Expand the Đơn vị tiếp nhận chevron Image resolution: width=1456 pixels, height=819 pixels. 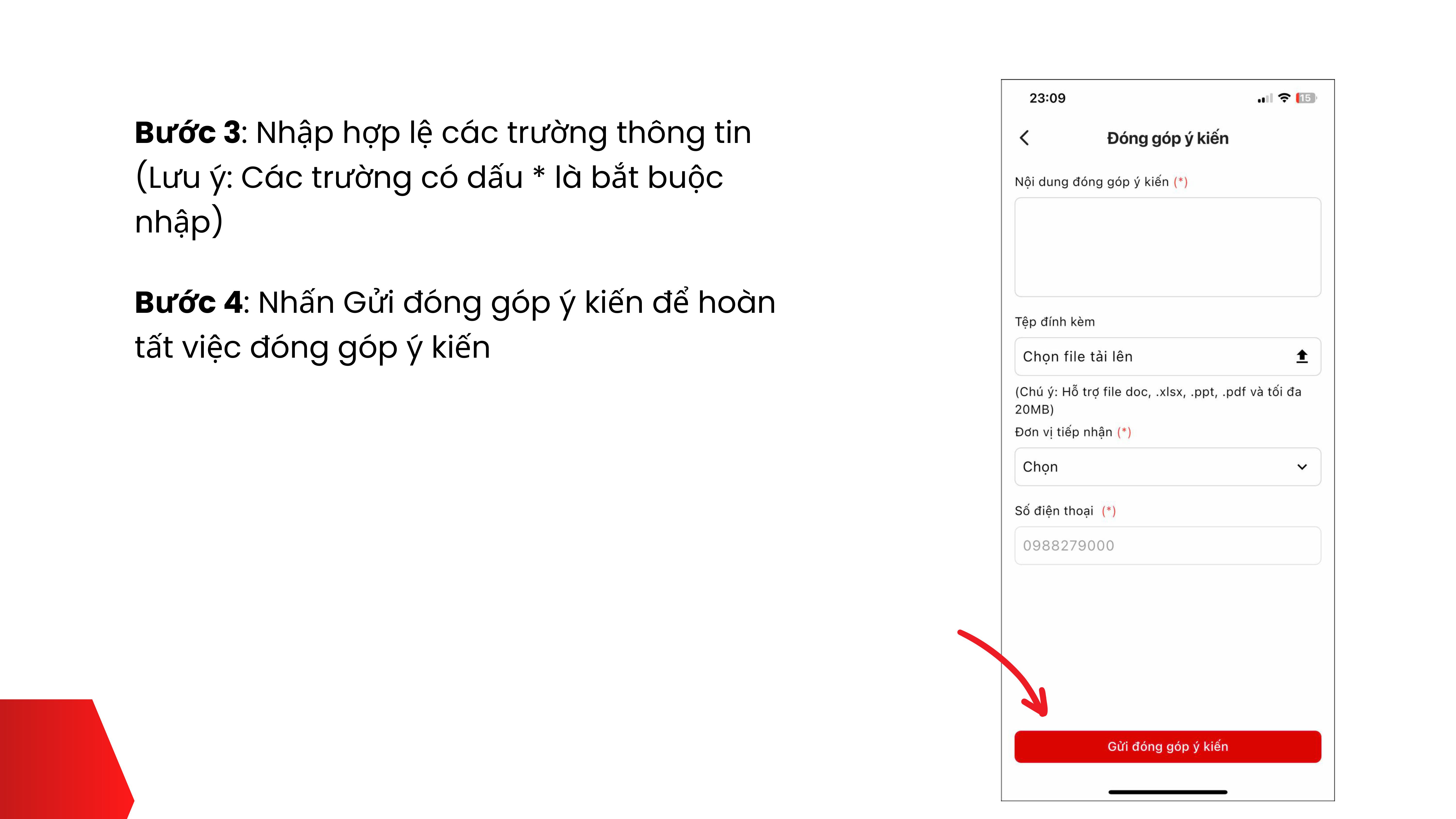pyautogui.click(x=1302, y=467)
